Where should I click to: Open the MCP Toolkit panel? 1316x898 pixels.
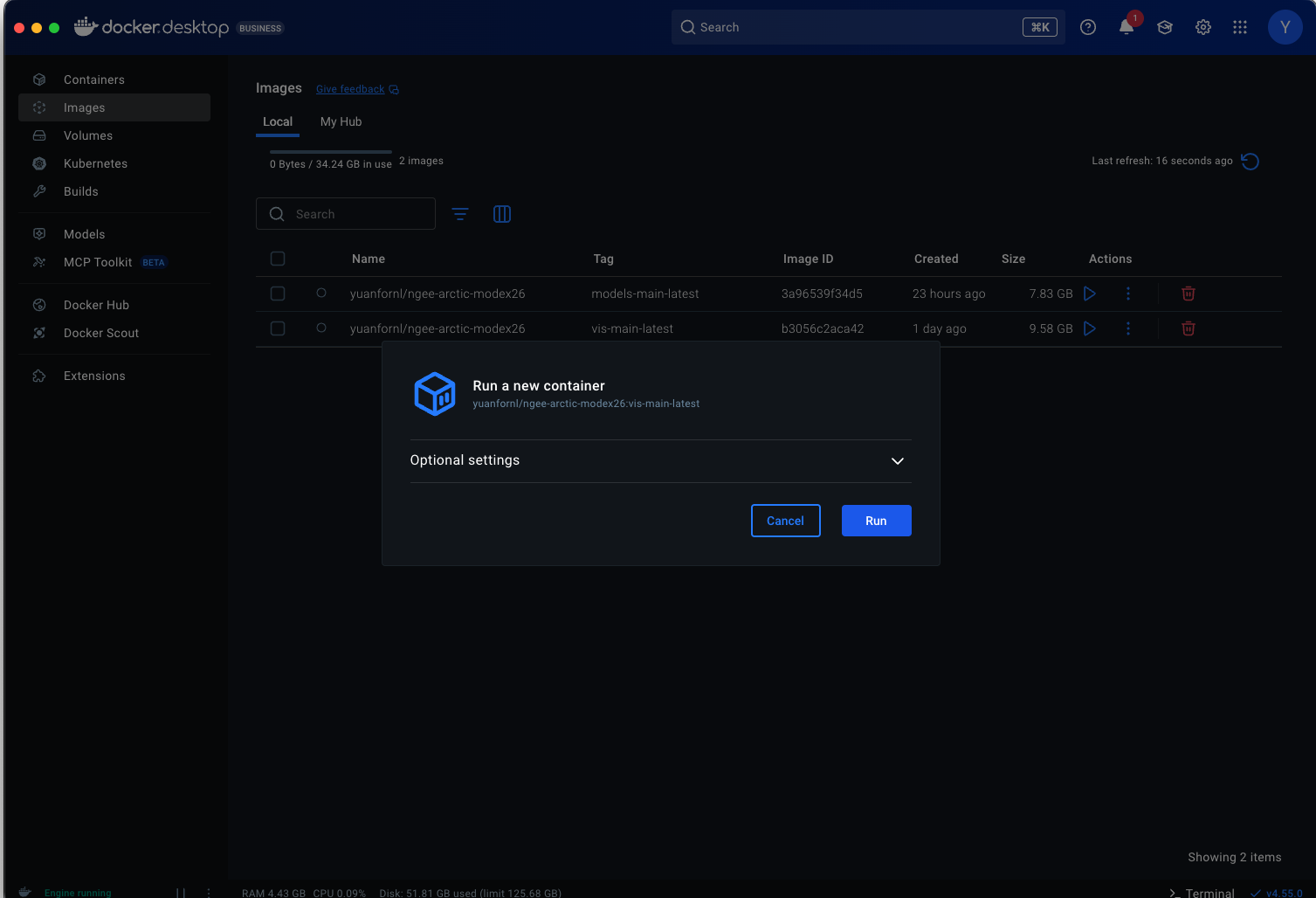(x=97, y=262)
